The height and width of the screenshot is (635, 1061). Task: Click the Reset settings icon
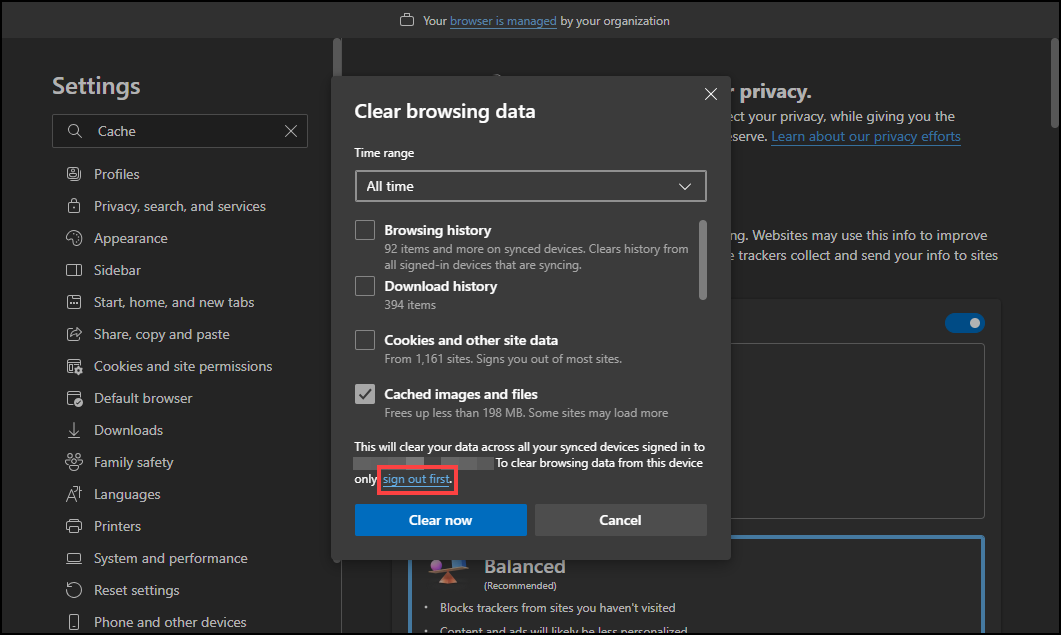tap(74, 590)
